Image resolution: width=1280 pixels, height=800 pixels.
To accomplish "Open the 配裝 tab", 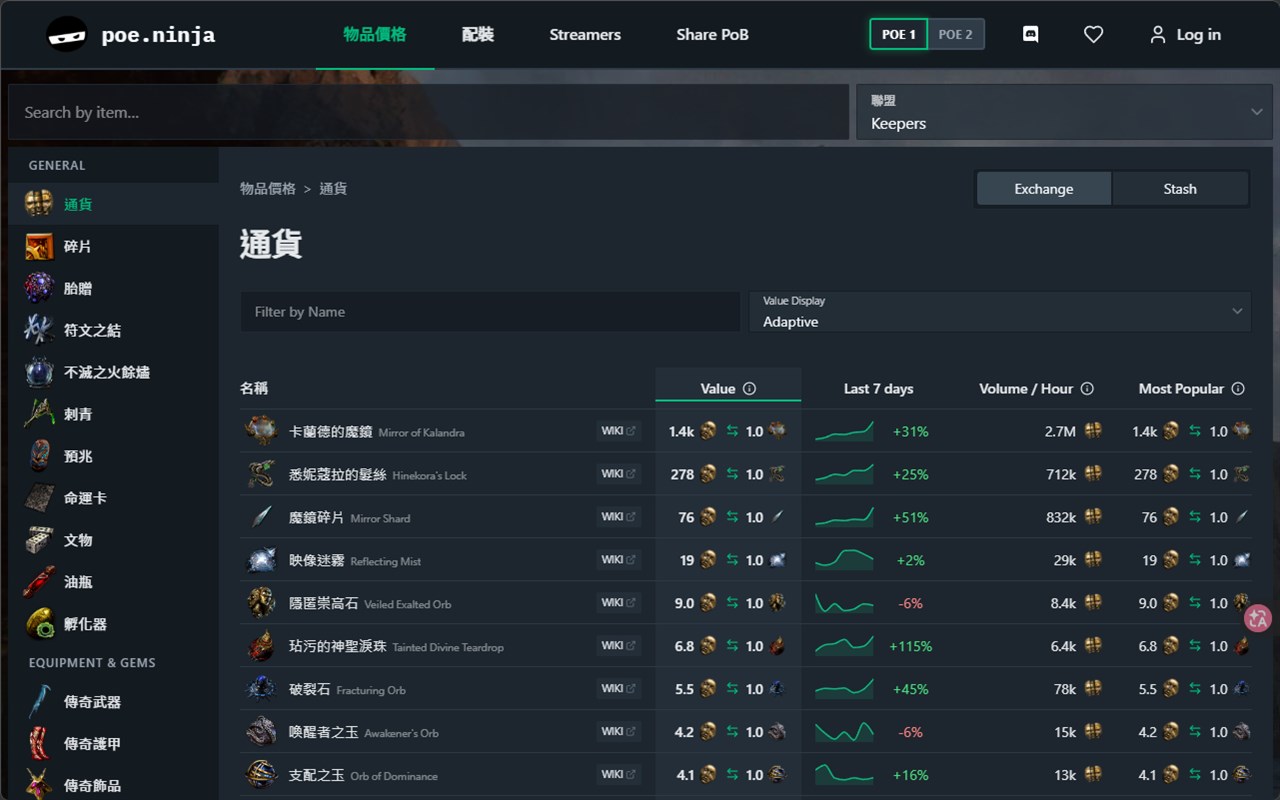I will coord(478,34).
